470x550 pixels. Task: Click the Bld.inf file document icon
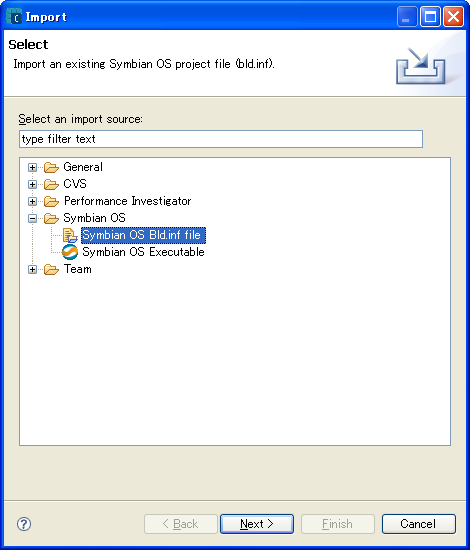(70, 235)
